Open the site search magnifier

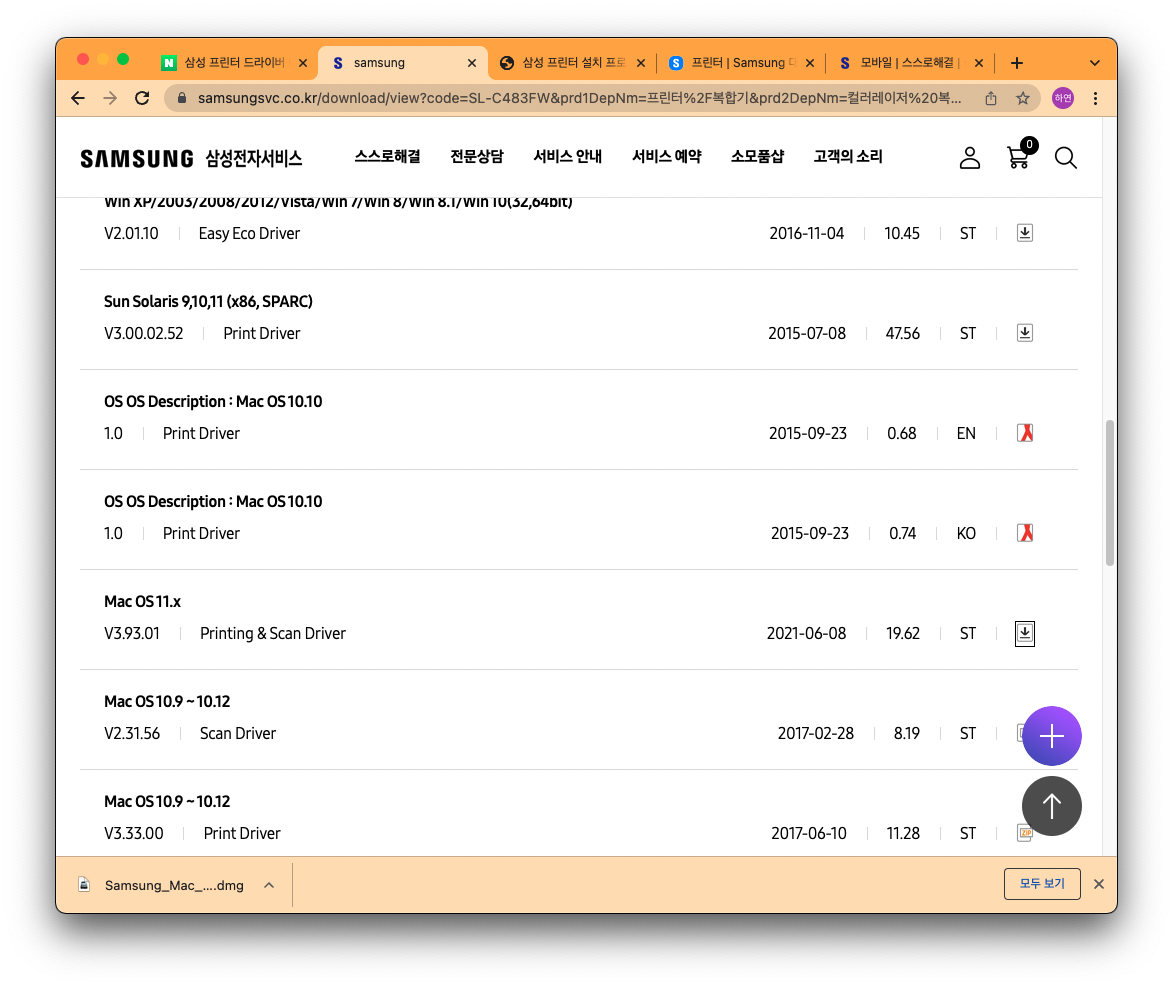[1065, 158]
